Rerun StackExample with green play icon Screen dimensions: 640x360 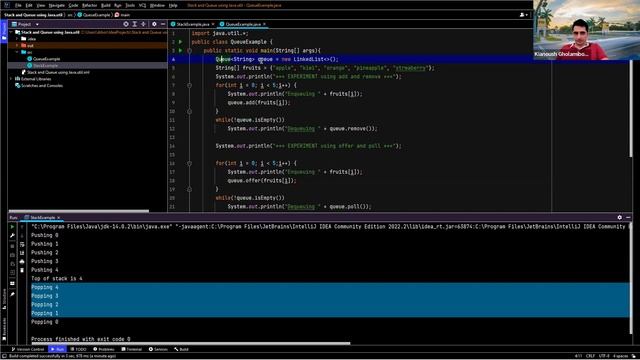pyautogui.click(x=12, y=227)
